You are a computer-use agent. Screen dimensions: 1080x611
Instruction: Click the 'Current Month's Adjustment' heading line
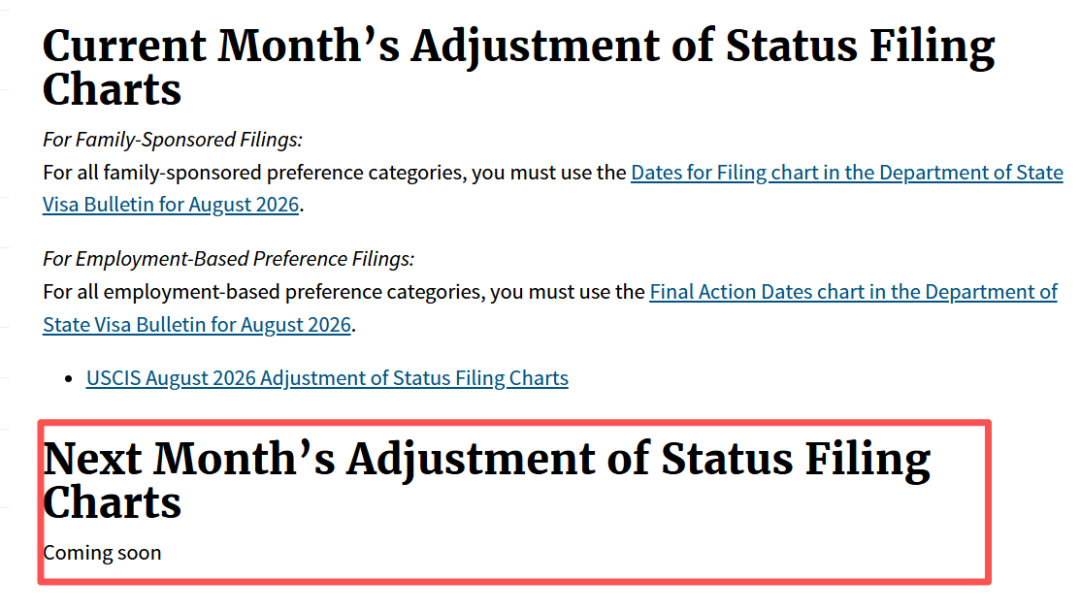[518, 47]
